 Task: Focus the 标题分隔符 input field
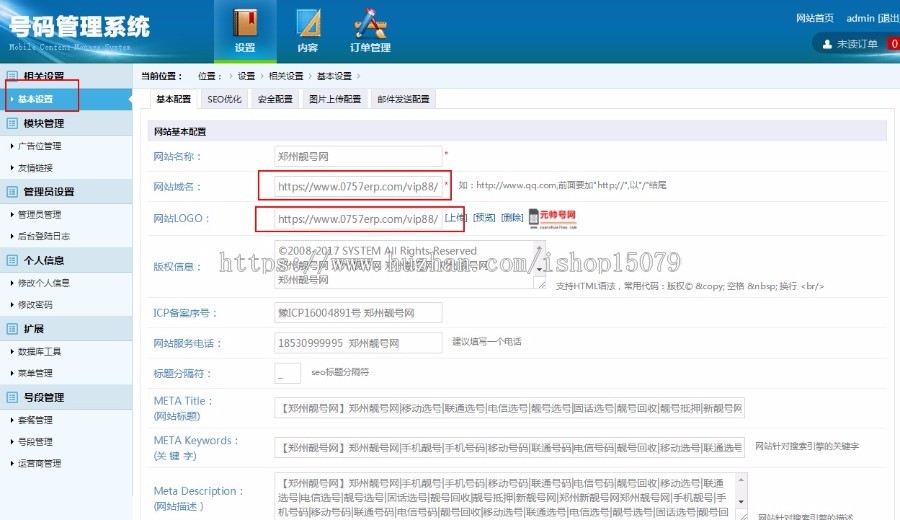pyautogui.click(x=288, y=373)
